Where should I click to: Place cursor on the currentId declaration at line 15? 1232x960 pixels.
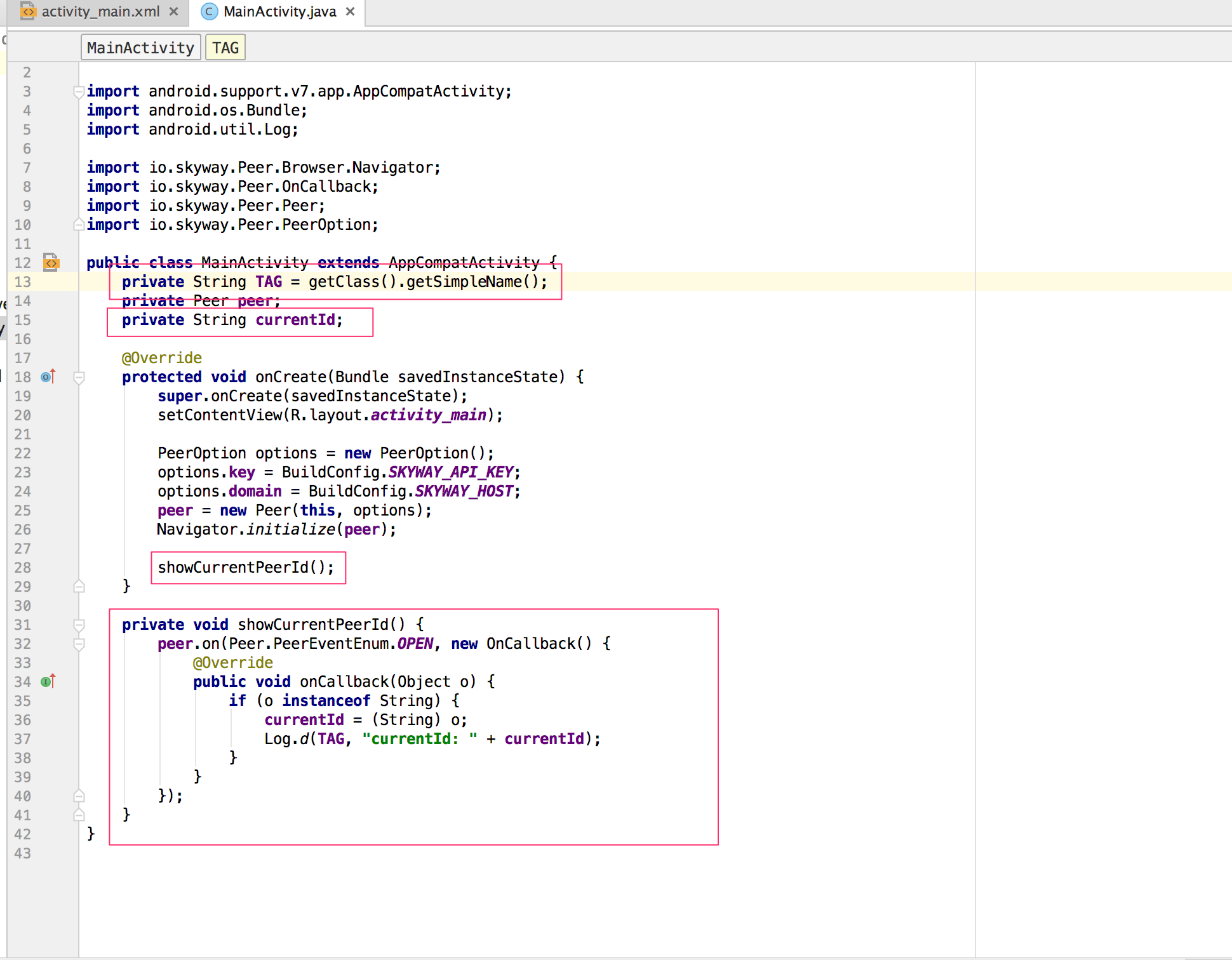[295, 319]
